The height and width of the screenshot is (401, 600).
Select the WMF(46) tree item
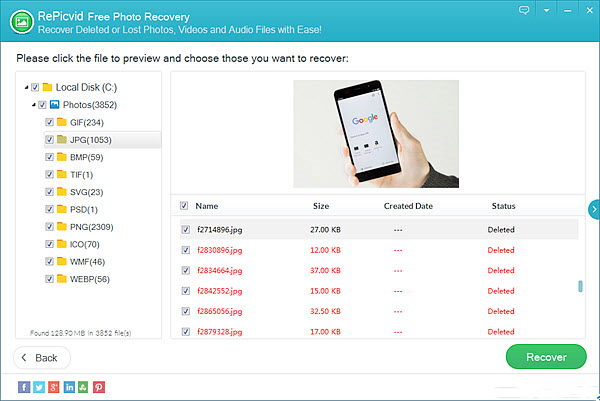pos(87,262)
